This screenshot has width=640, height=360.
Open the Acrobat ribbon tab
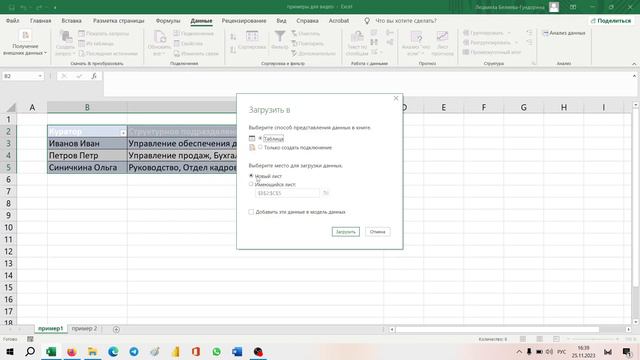coord(339,20)
